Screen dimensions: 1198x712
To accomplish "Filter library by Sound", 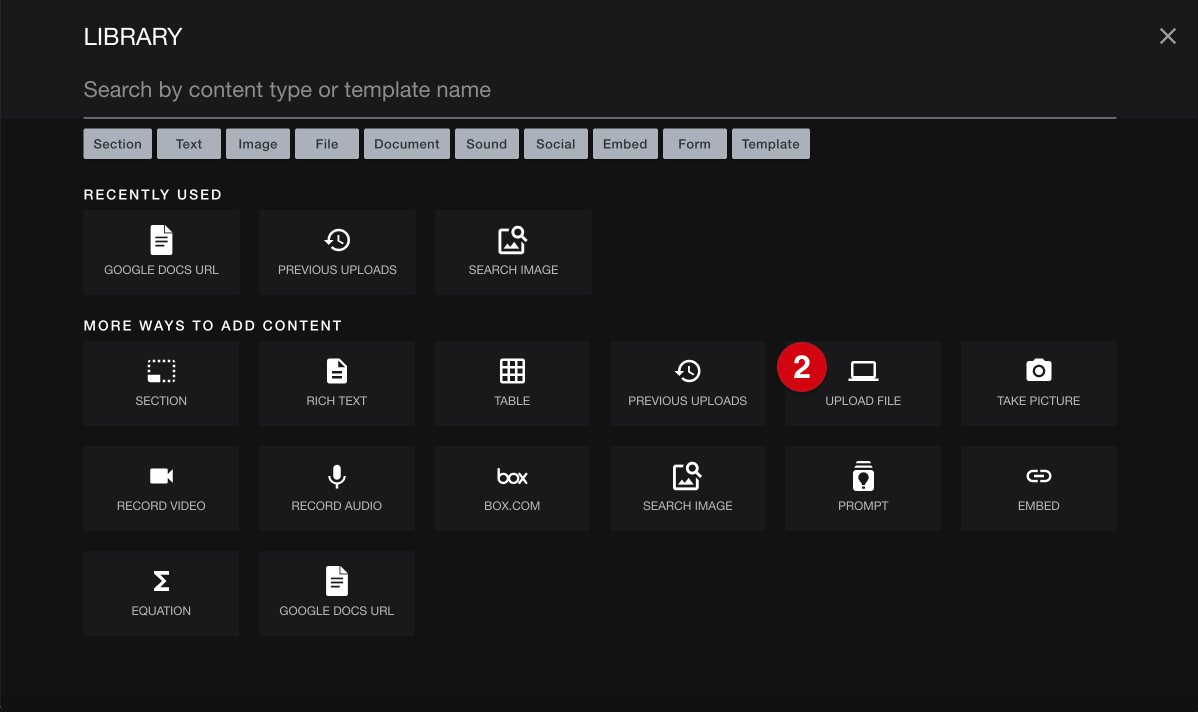I will 487,144.
